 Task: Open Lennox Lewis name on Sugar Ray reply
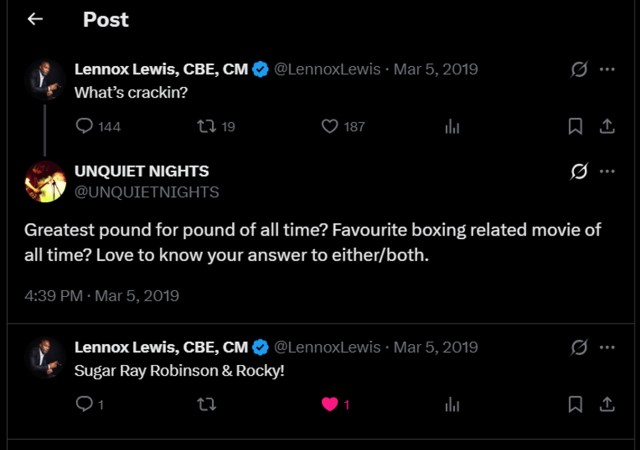pos(161,347)
